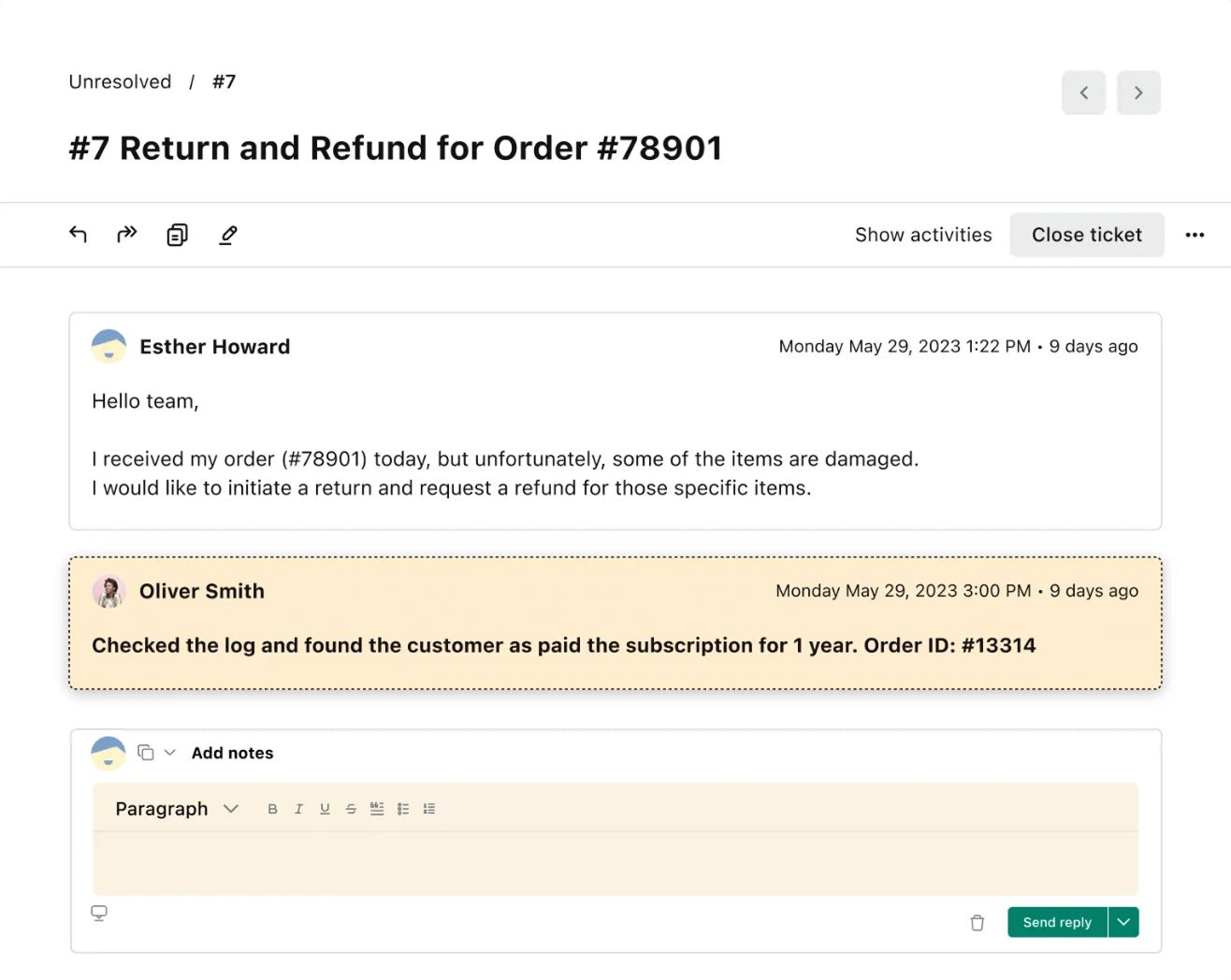The width and height of the screenshot is (1231, 980).
Task: Go back via the Unresolved breadcrumb
Action: 119,81
